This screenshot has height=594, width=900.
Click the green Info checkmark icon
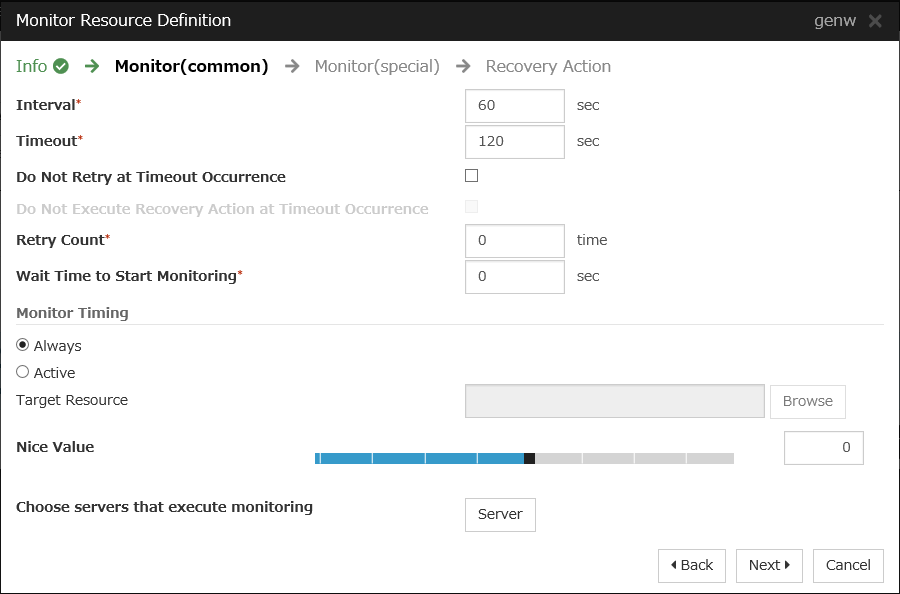(x=61, y=66)
